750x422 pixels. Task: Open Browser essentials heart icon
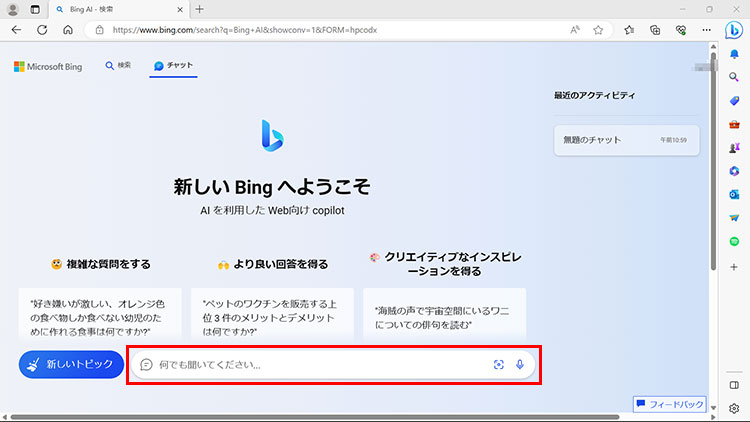click(x=681, y=30)
